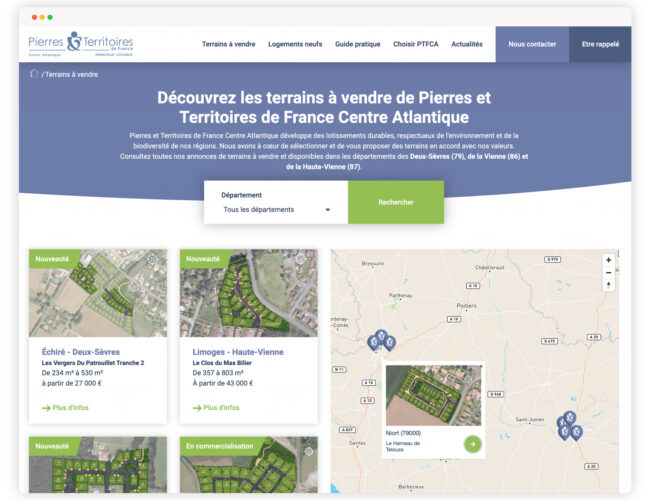Click the Pierres & Territoires logo
This screenshot has width=650, height=500.
pos(81,44)
